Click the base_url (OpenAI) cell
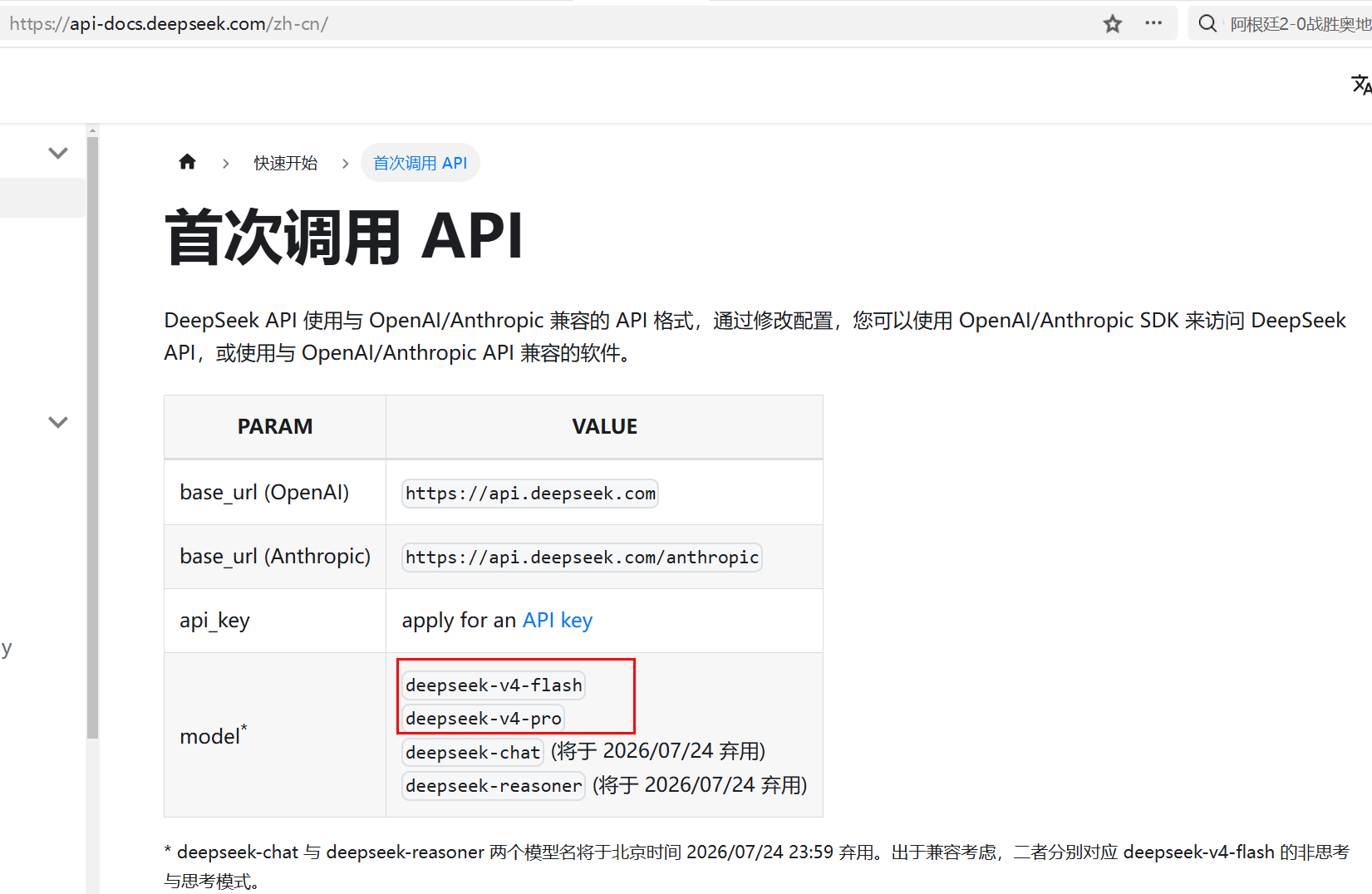This screenshot has height=894, width=1372. coord(275,493)
